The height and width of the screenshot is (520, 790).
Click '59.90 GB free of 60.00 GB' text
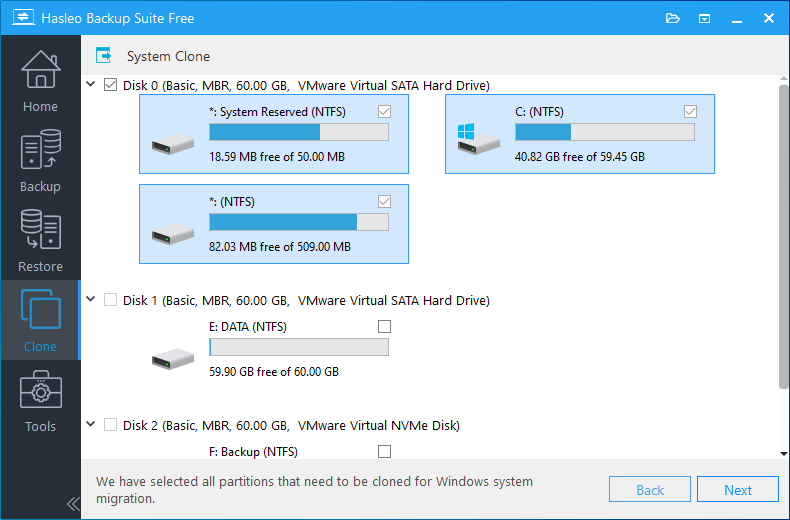(x=274, y=372)
